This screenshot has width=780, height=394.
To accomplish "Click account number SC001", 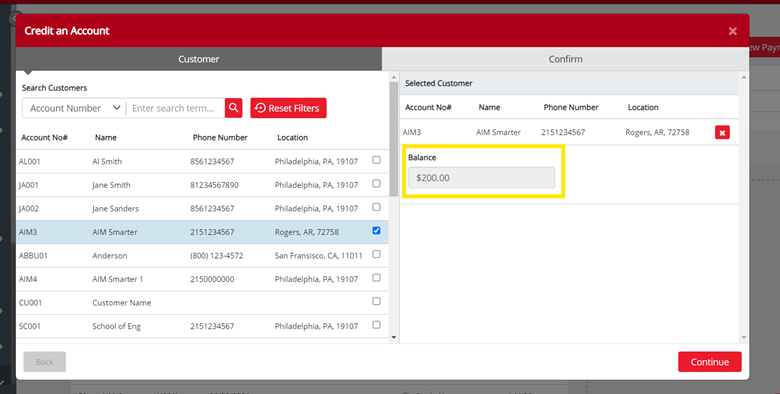I will pos(30,326).
